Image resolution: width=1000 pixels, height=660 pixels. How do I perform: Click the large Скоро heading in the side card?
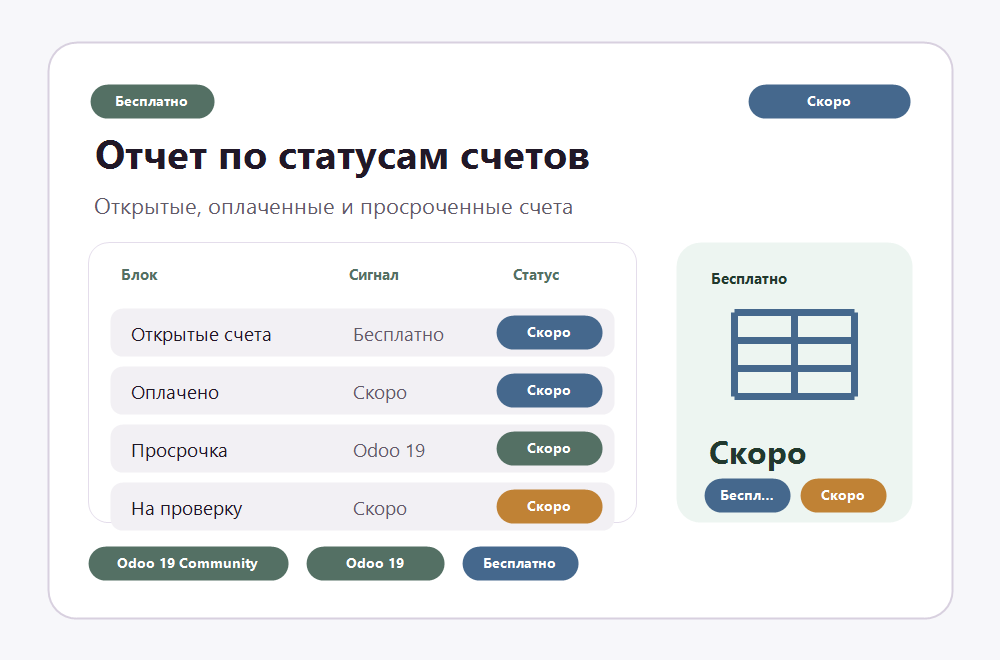point(758,453)
